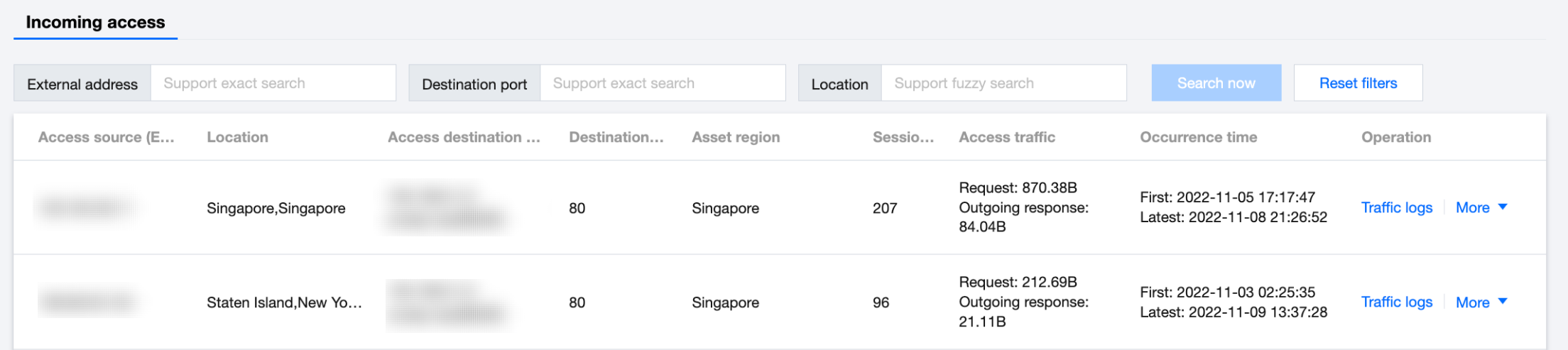This screenshot has width=1568, height=350.
Task: Click the Access source column header
Action: (x=106, y=138)
